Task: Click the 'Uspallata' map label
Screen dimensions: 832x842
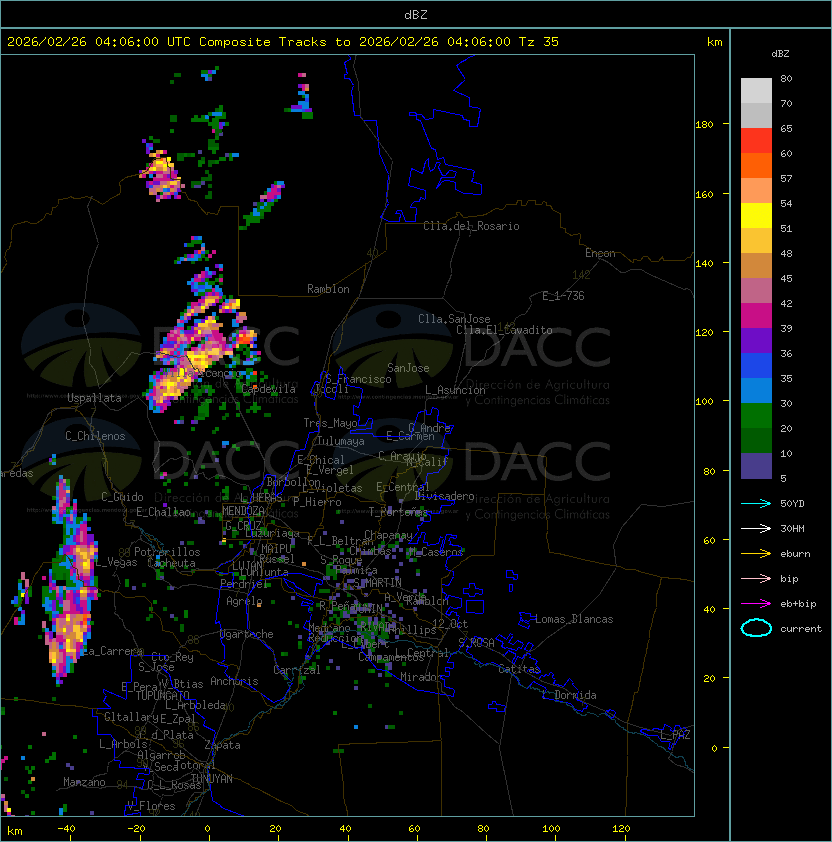Action: click(94, 398)
